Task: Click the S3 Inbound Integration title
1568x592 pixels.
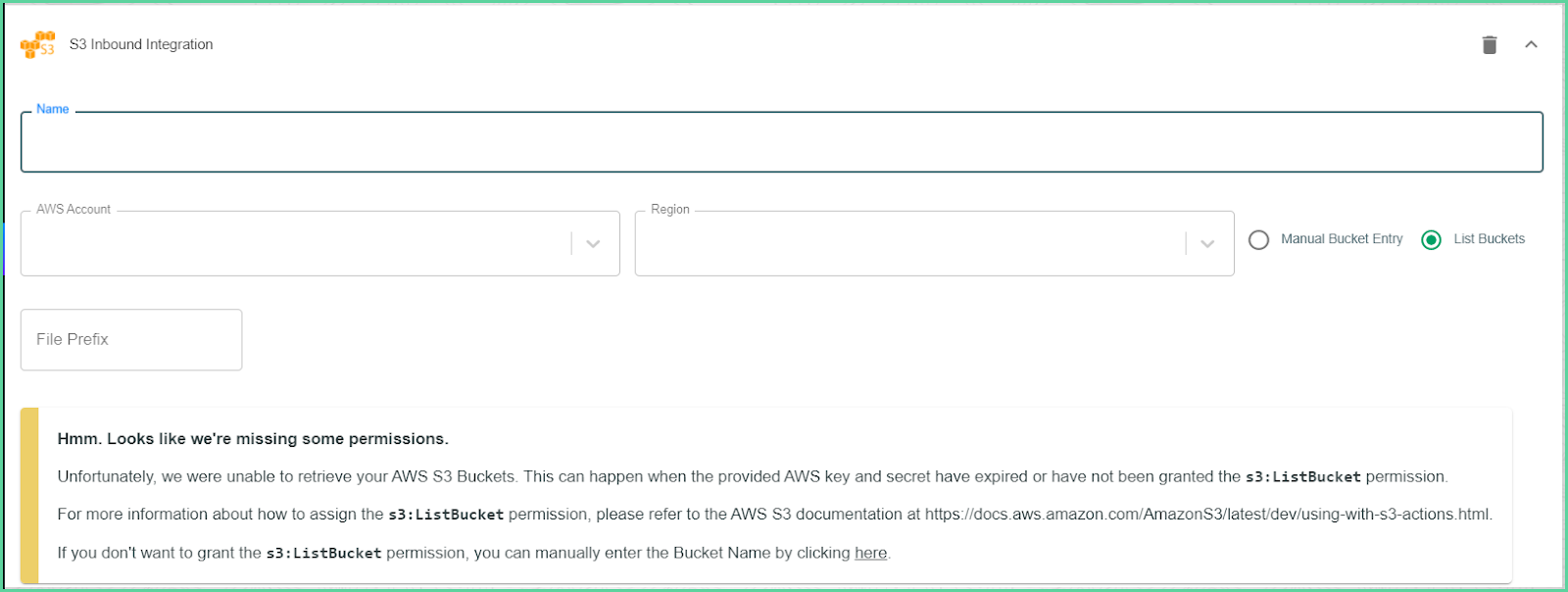Action: point(141,45)
